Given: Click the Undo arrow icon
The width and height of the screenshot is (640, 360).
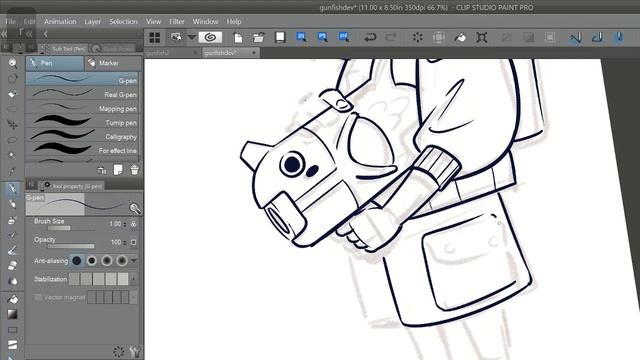Looking at the screenshot, I should [x=370, y=38].
